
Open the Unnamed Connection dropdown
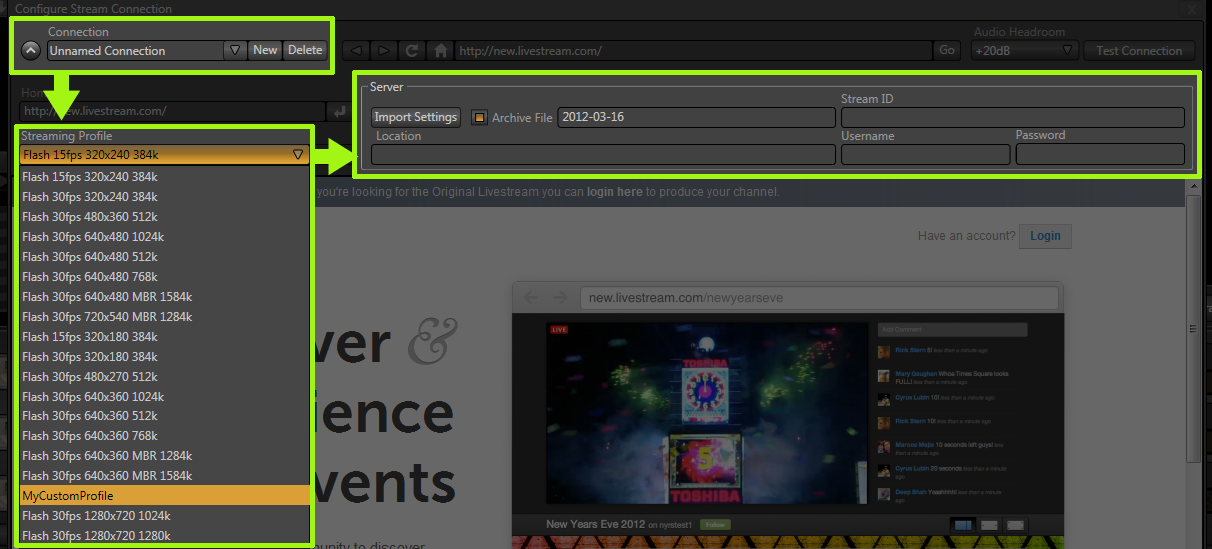(x=234, y=50)
